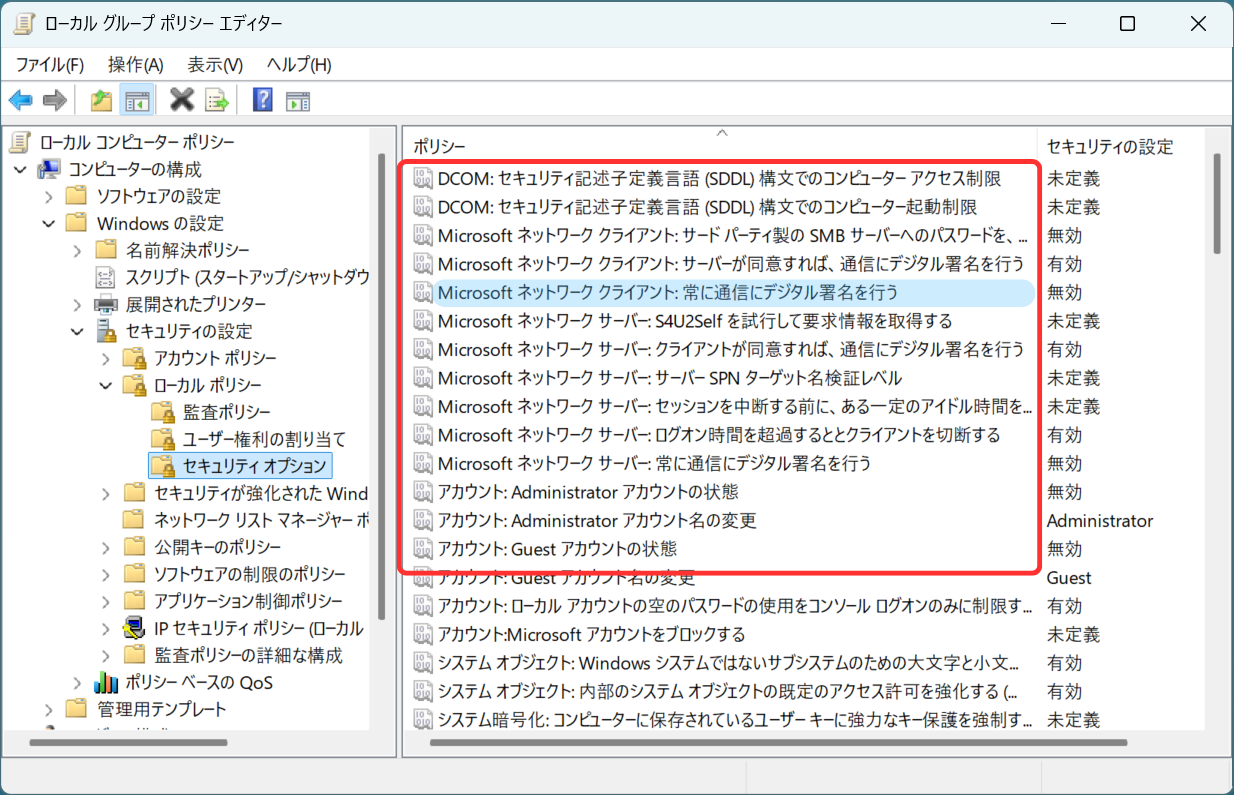Click the Delete X toolbar icon
The image size is (1234, 795).
click(181, 100)
